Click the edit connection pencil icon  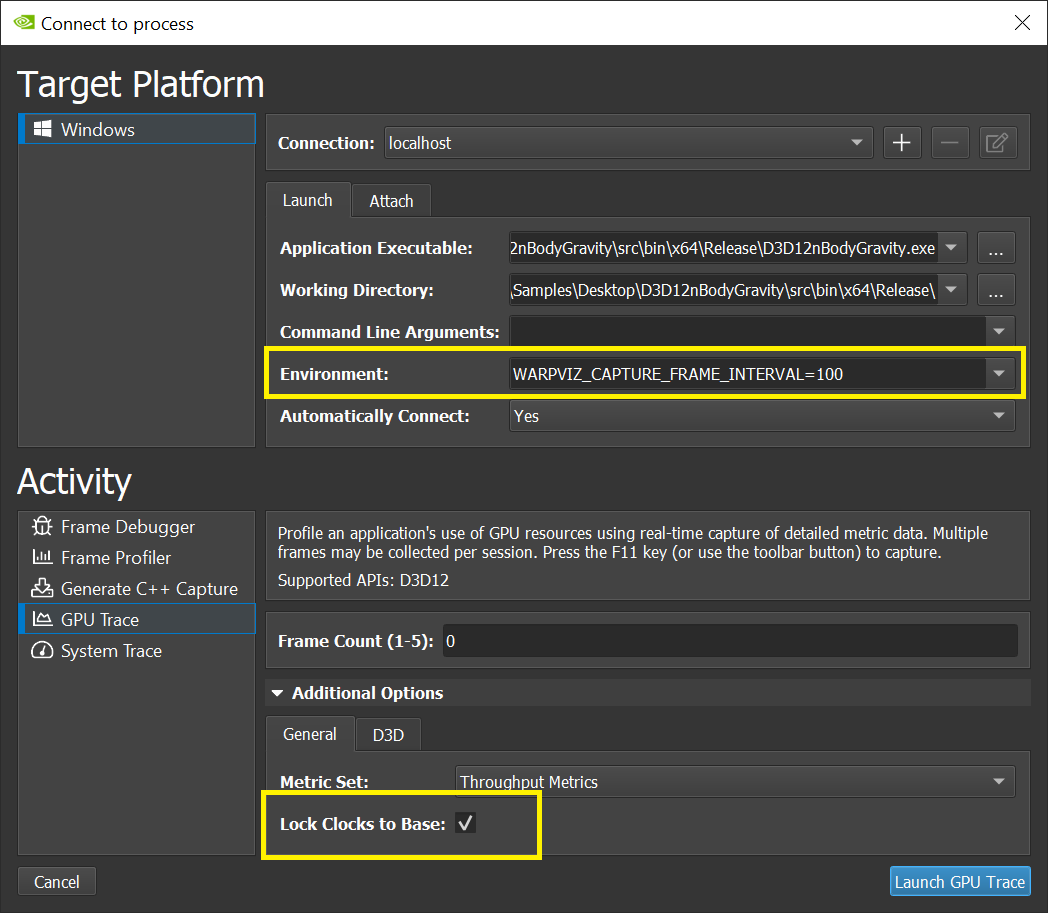pos(997,143)
